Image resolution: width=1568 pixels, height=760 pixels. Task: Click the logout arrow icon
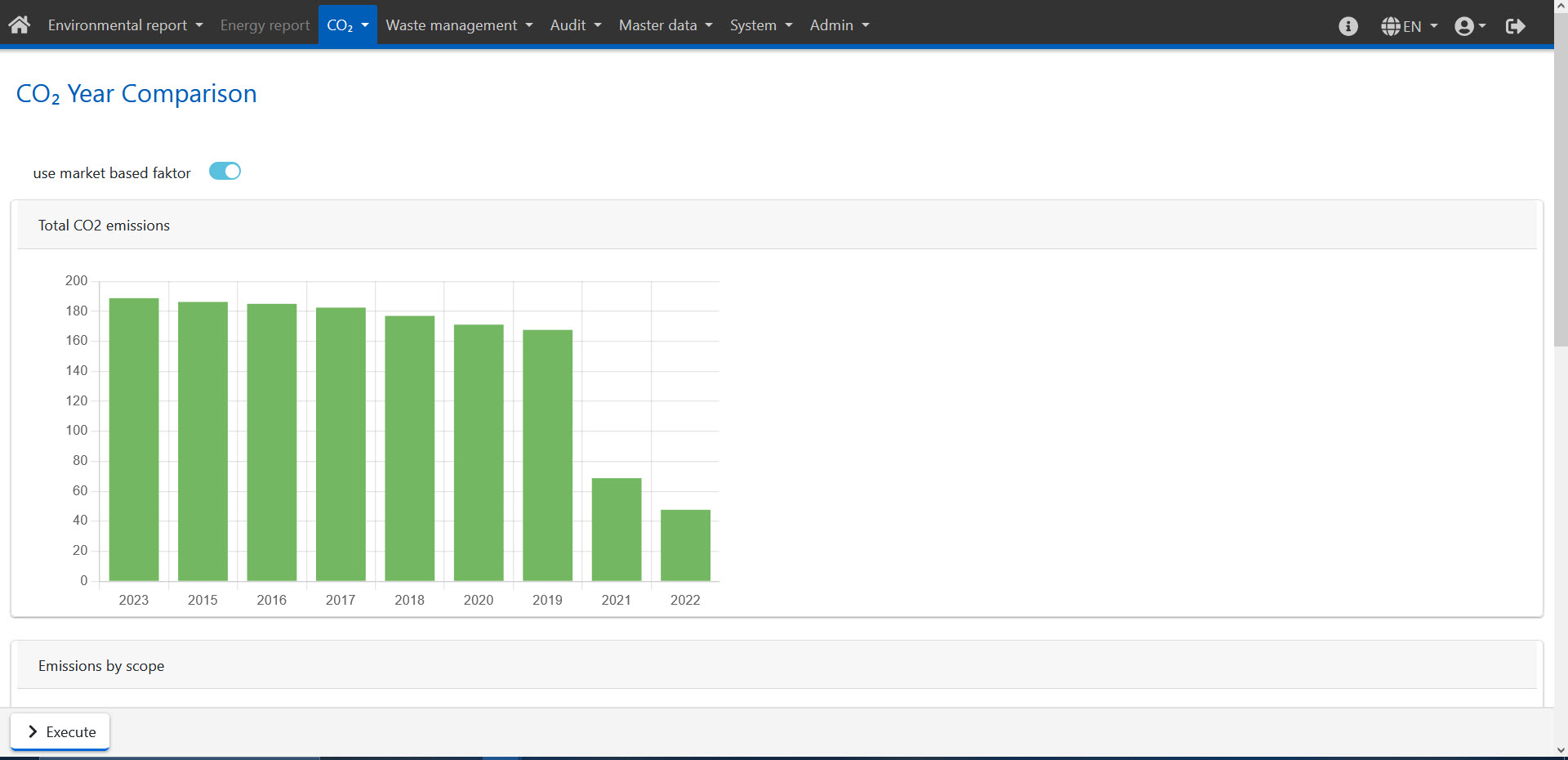point(1516,26)
